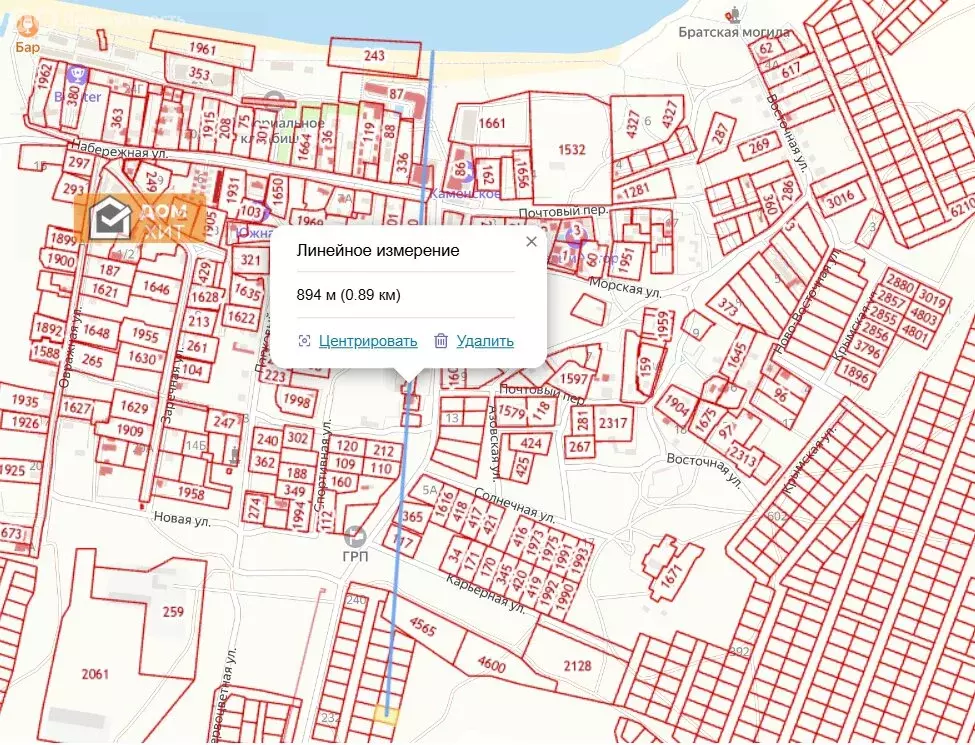Click the center-focus icon in popup
This screenshot has height=745, width=975.
click(305, 341)
